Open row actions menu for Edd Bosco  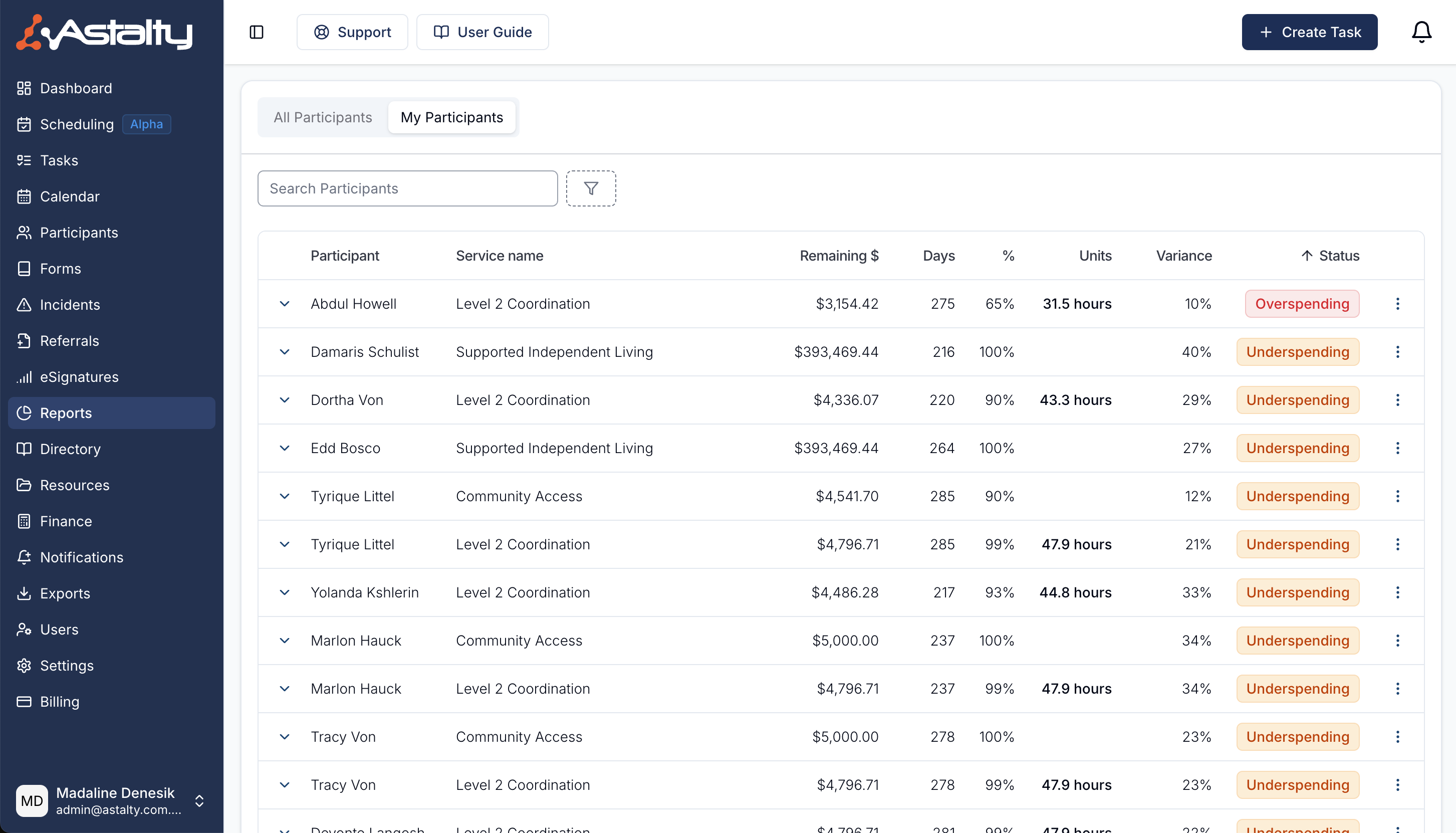(1398, 448)
